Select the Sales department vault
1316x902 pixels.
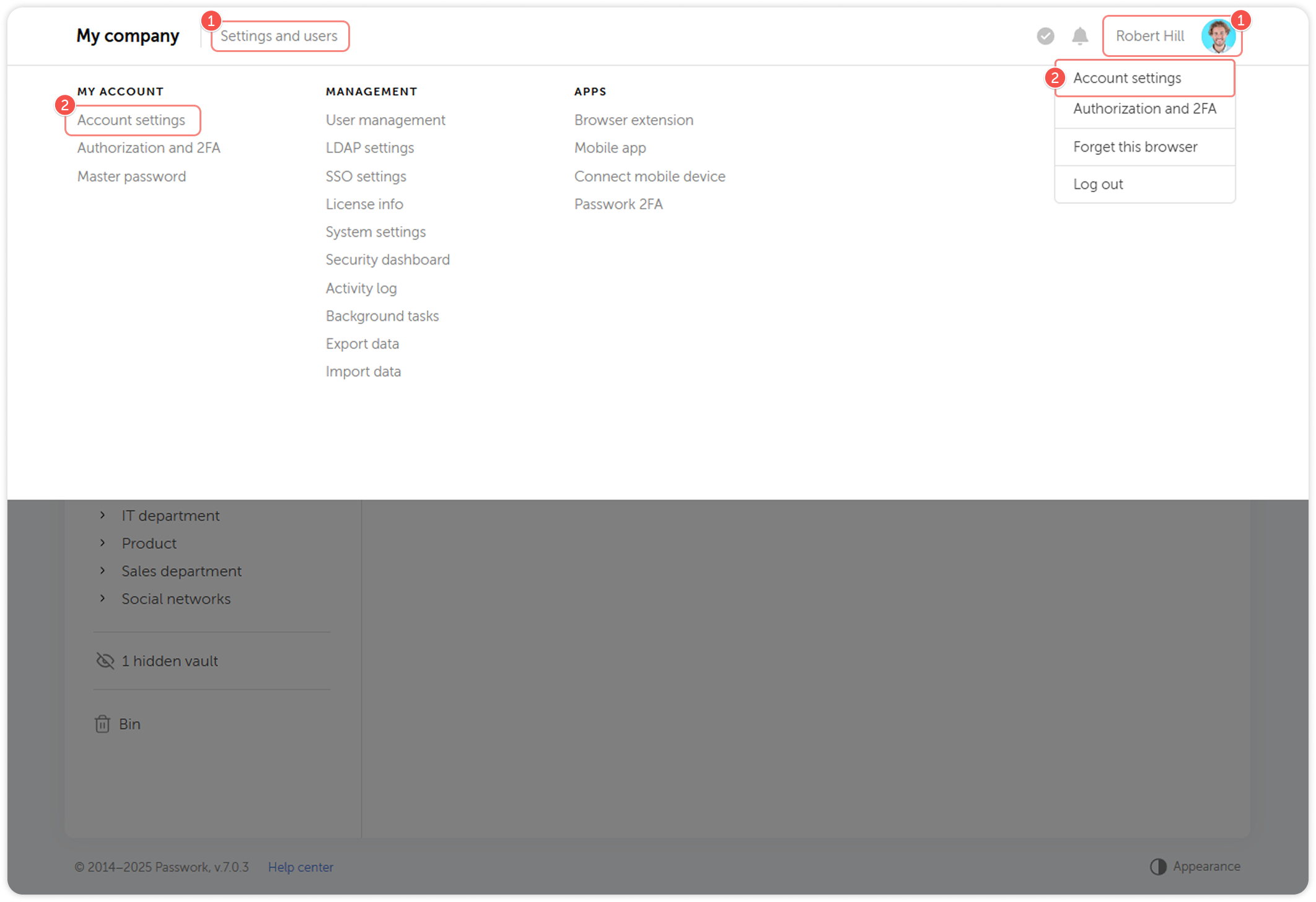tap(182, 571)
